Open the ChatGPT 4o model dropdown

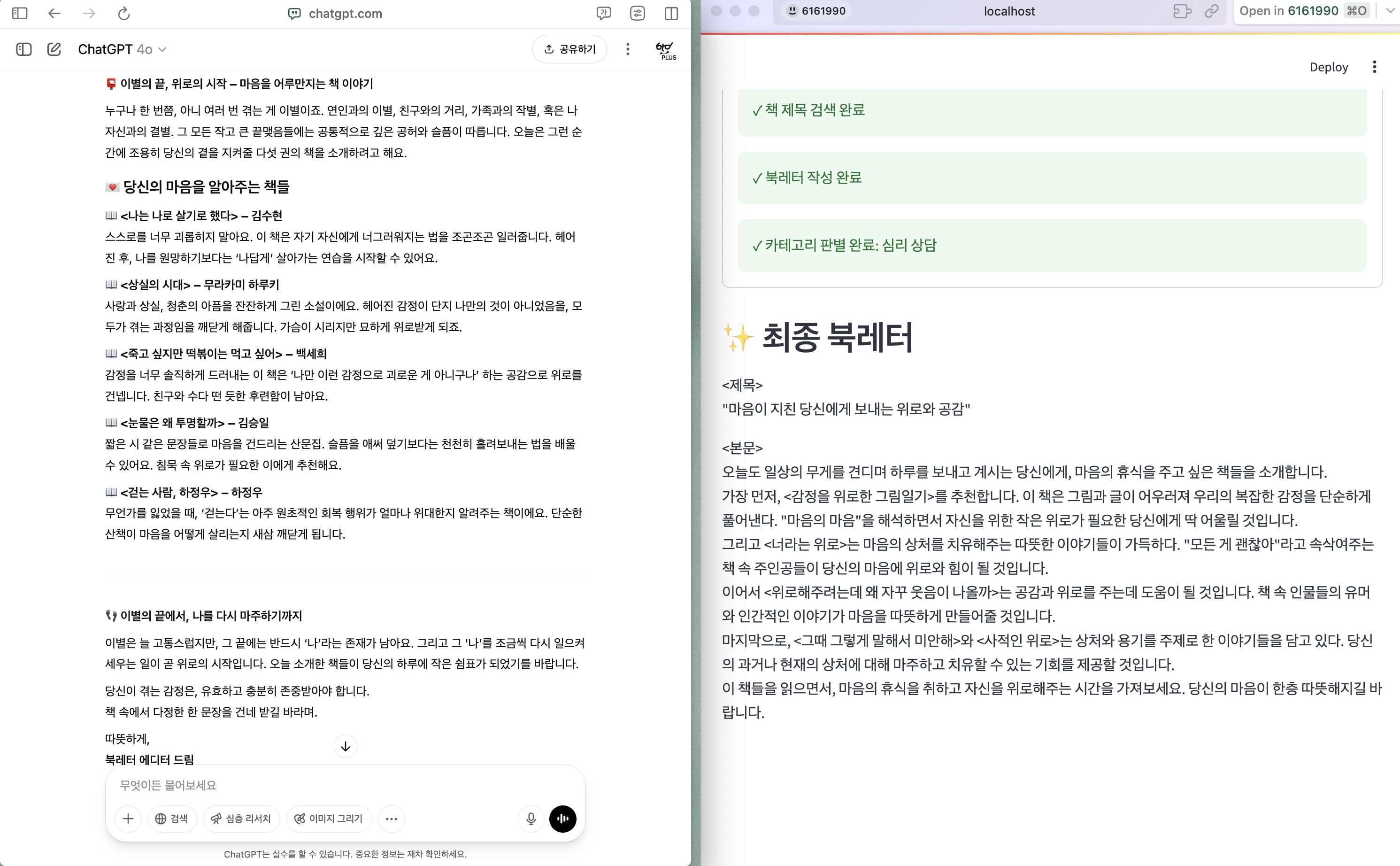[x=122, y=49]
